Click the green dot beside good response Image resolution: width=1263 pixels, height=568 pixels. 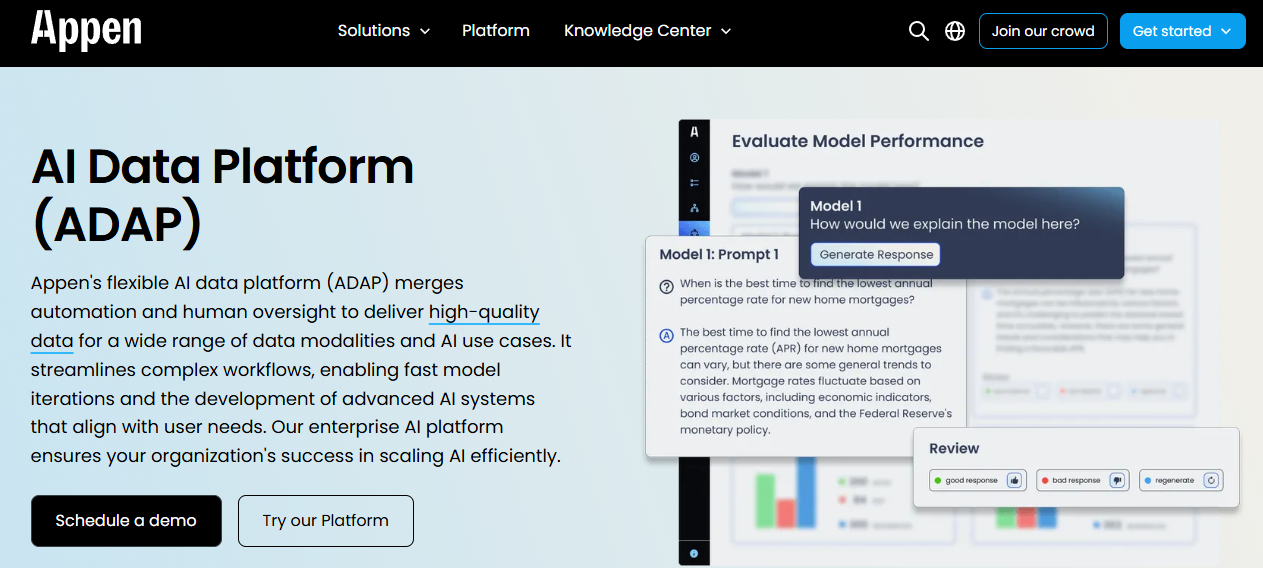click(938, 481)
